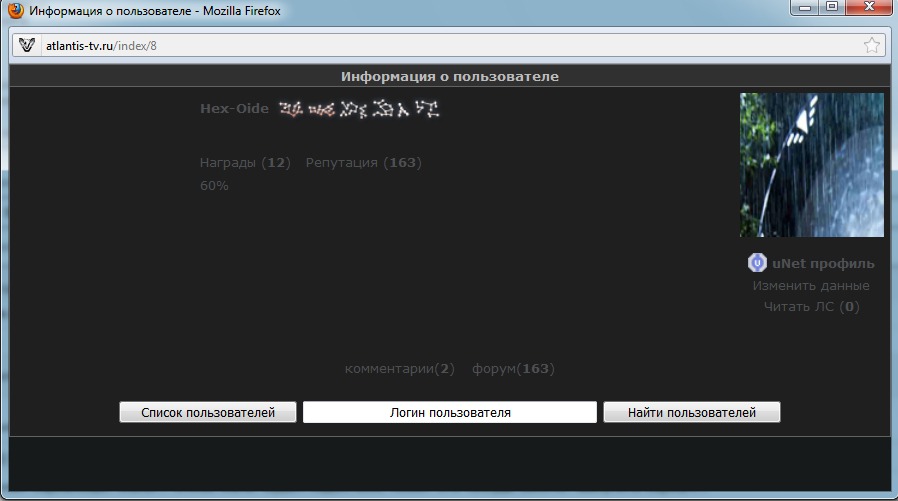Click the Информация о пользователе header

(x=450, y=76)
